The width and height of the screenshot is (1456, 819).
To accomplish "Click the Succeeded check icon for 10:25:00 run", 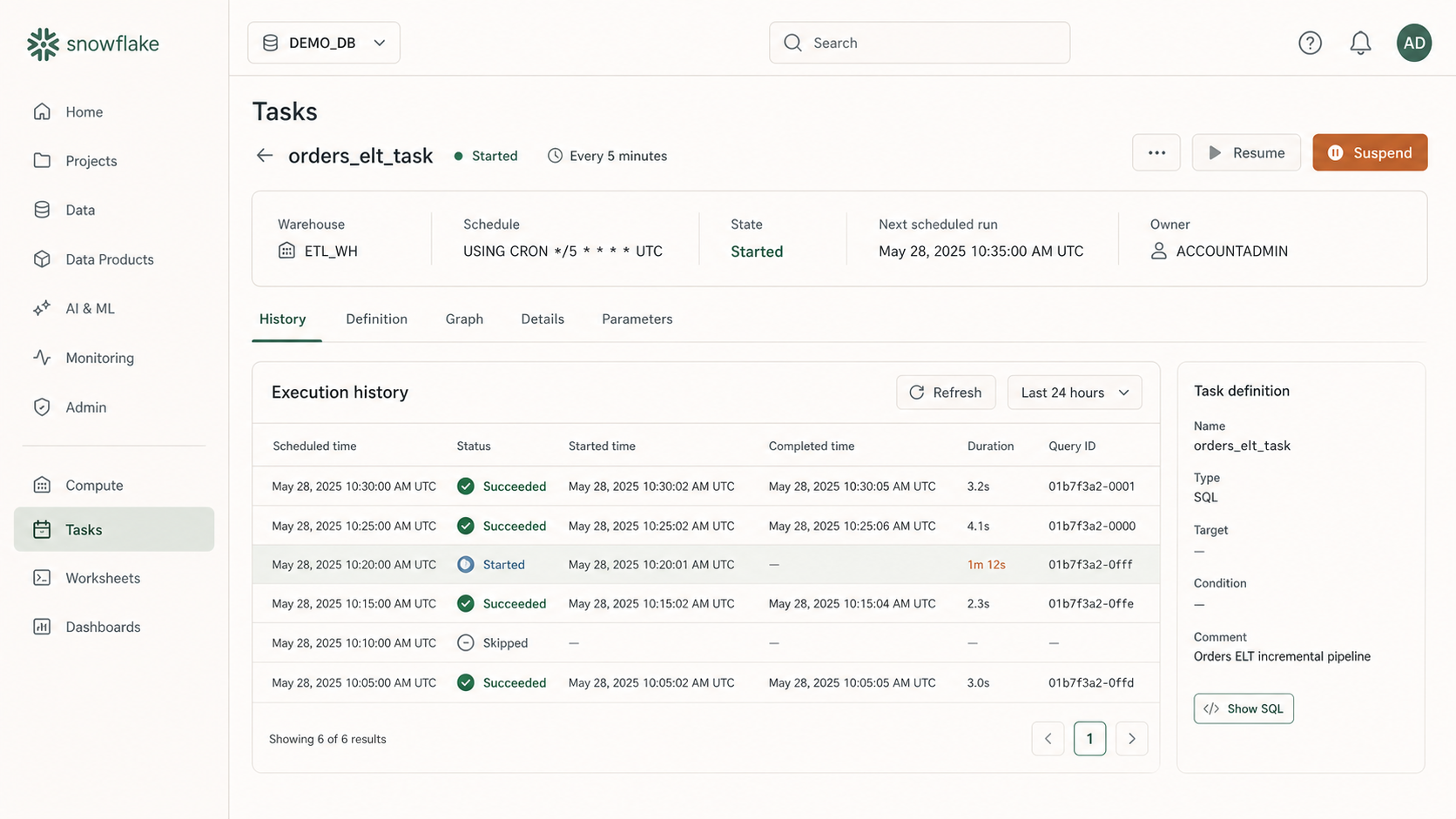I will tap(466, 526).
